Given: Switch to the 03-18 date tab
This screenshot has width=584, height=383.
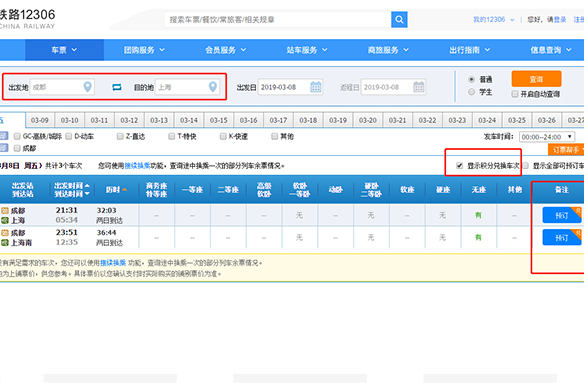Looking at the screenshot, I should [x=308, y=120].
